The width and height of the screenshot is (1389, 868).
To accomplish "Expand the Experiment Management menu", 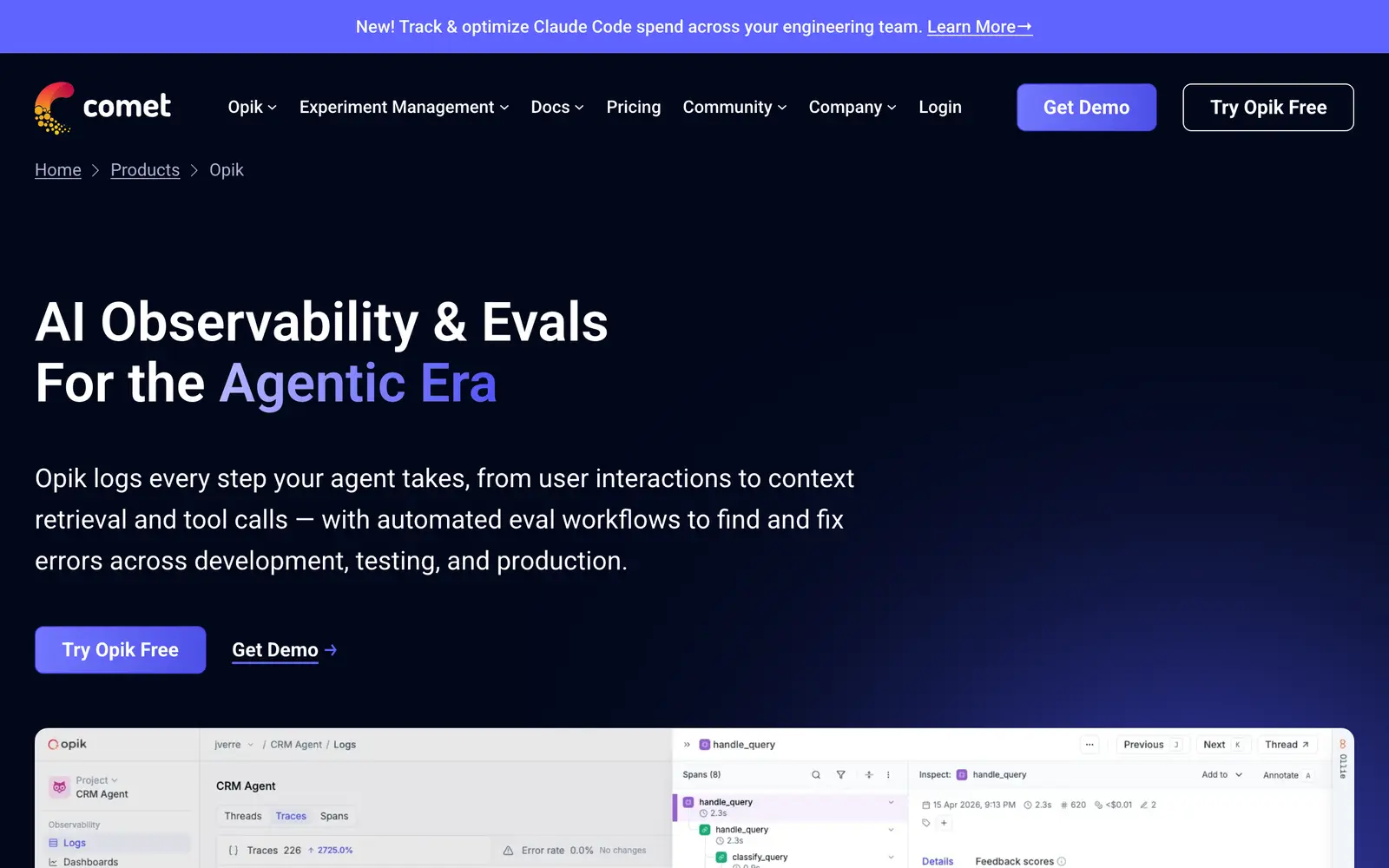I will pos(404,107).
